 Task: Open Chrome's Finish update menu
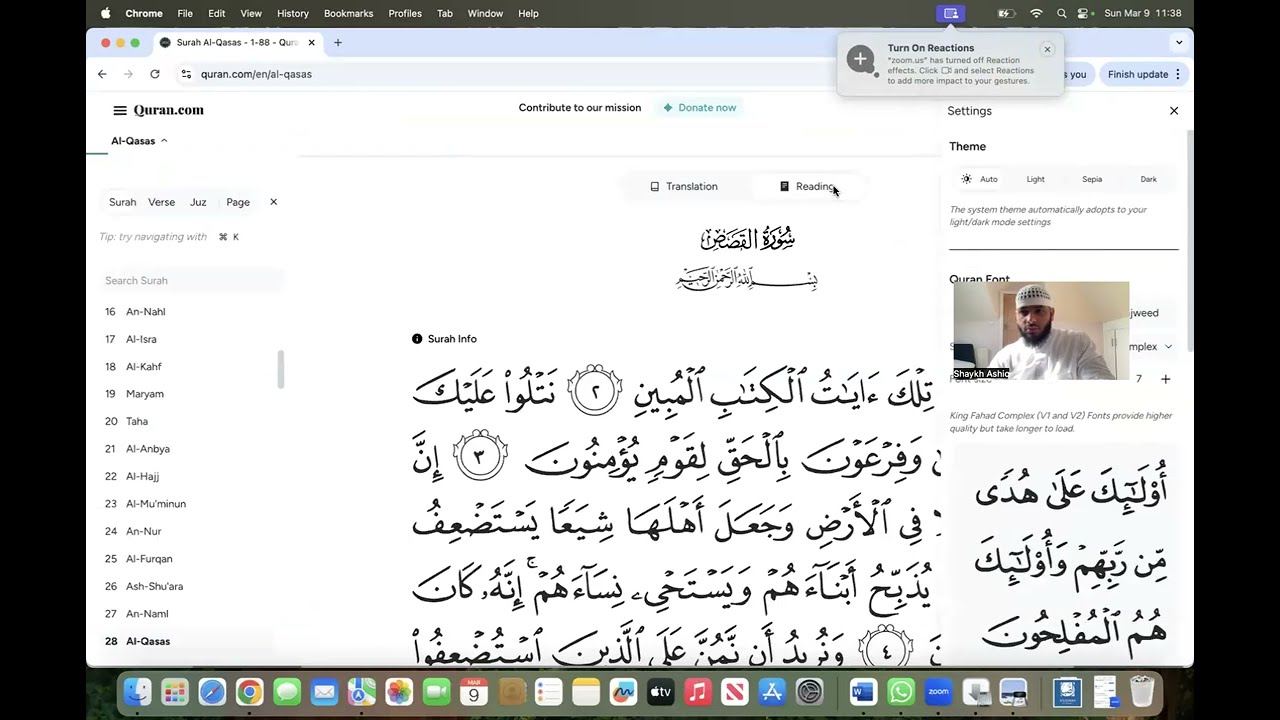(1145, 74)
